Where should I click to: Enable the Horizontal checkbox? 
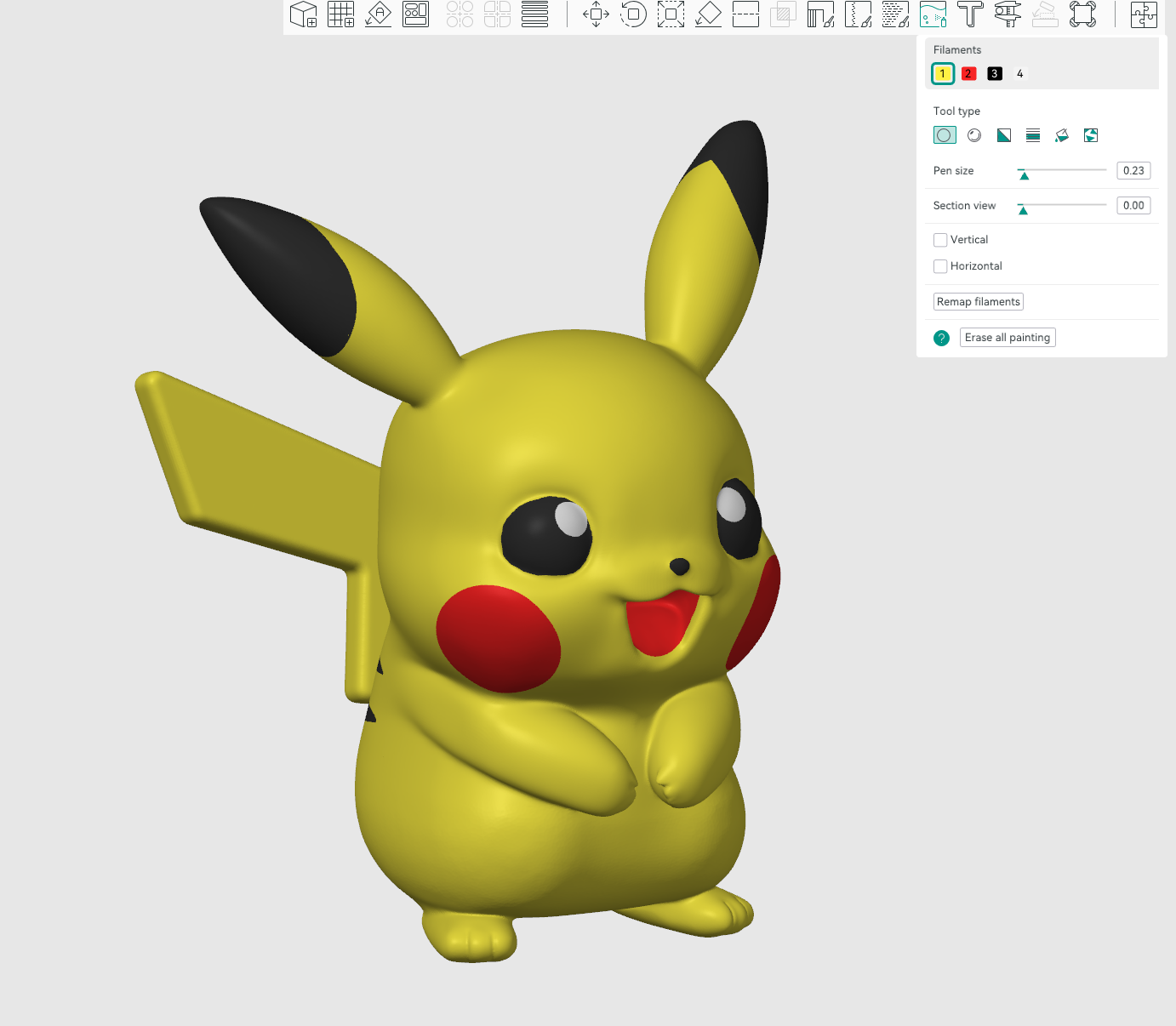point(940,266)
